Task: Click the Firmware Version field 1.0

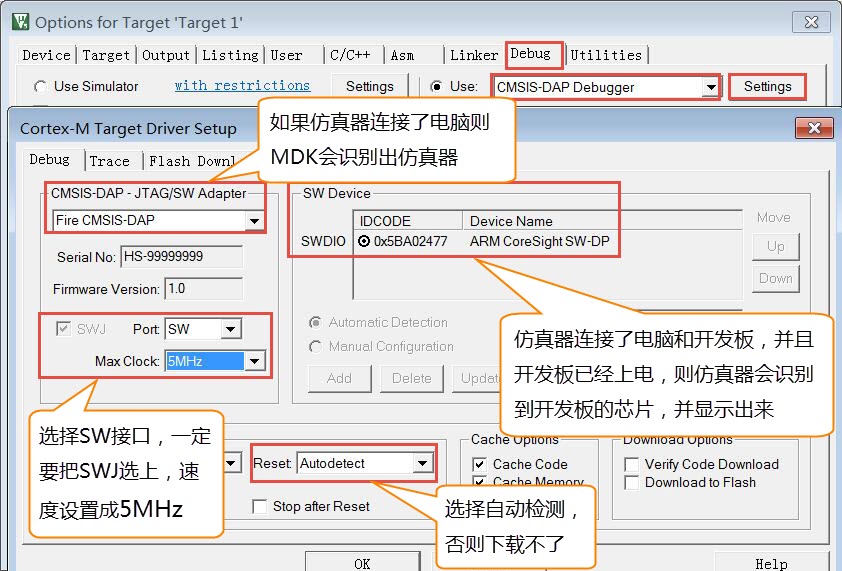Action: coord(204,289)
